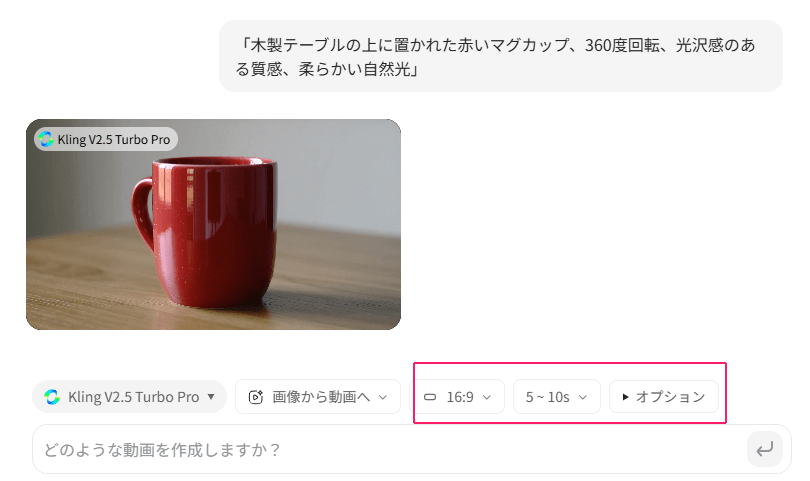The height and width of the screenshot is (481, 810).
Task: Click the Kling logo in the model selector
Action: 52,397
